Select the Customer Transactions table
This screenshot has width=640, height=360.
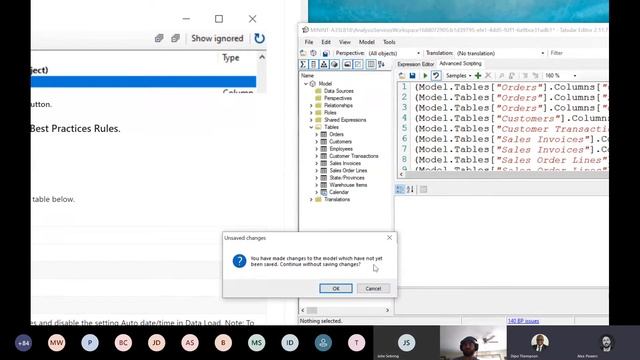(353, 156)
